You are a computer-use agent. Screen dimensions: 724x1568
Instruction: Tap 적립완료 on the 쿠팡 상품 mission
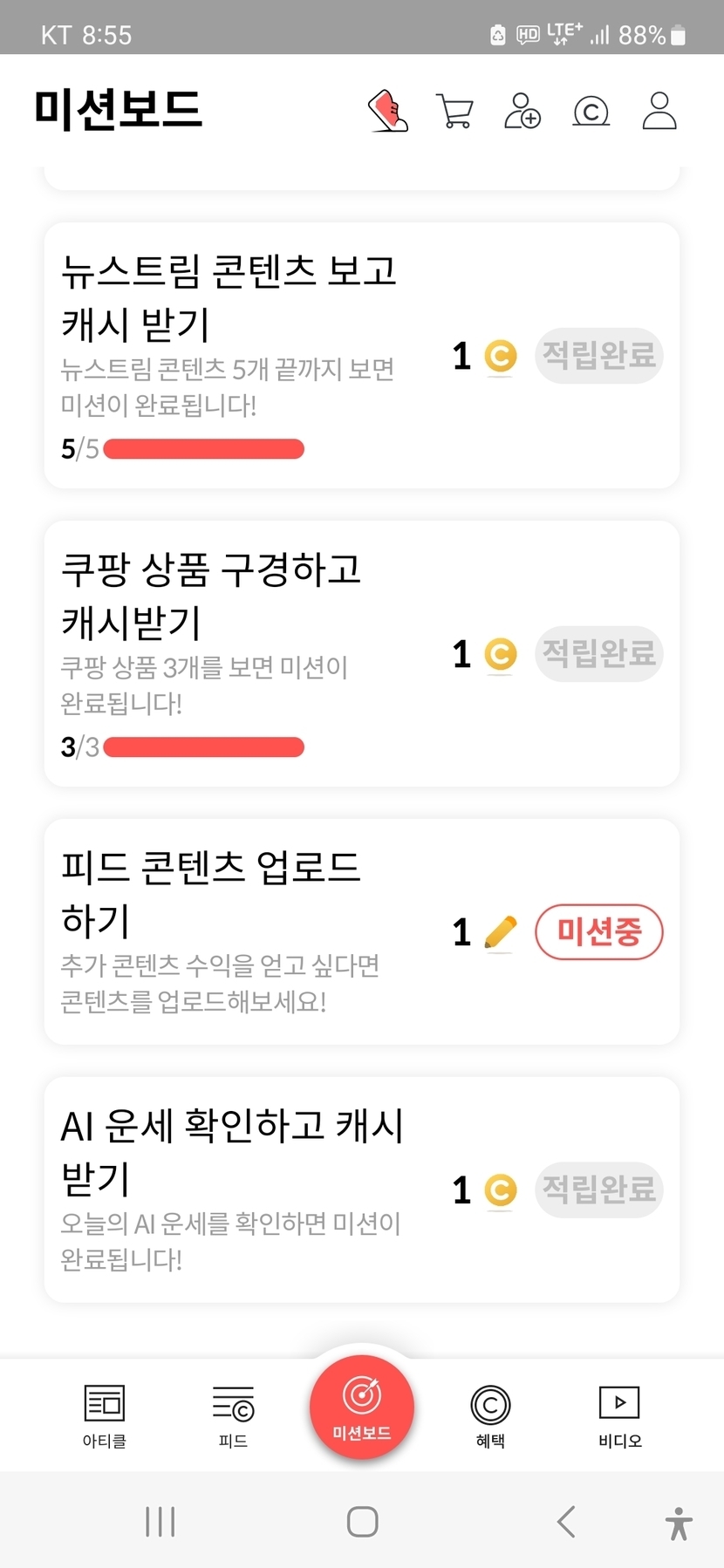(x=599, y=653)
